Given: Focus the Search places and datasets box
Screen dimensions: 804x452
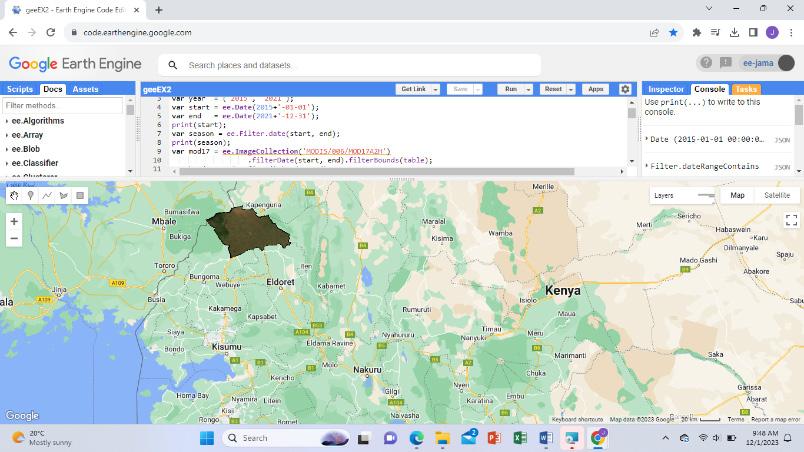Looking at the screenshot, I should [350, 65].
